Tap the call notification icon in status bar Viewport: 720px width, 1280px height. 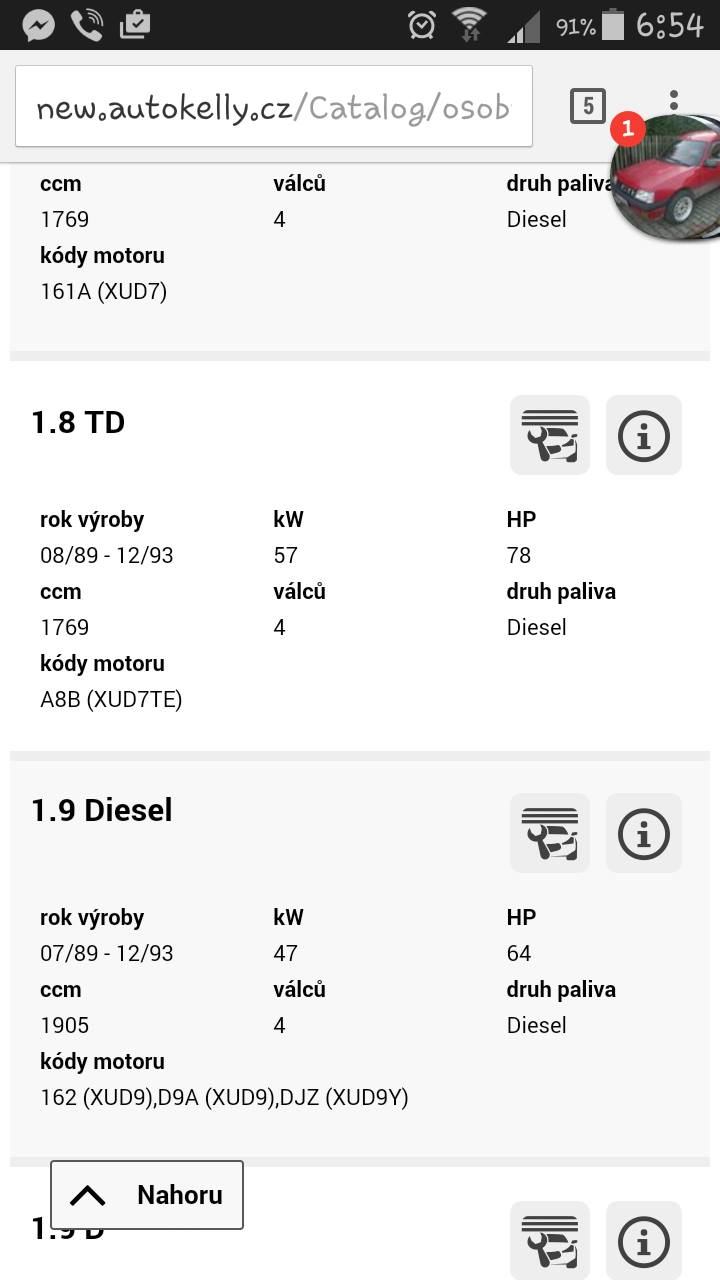pyautogui.click(x=87, y=25)
